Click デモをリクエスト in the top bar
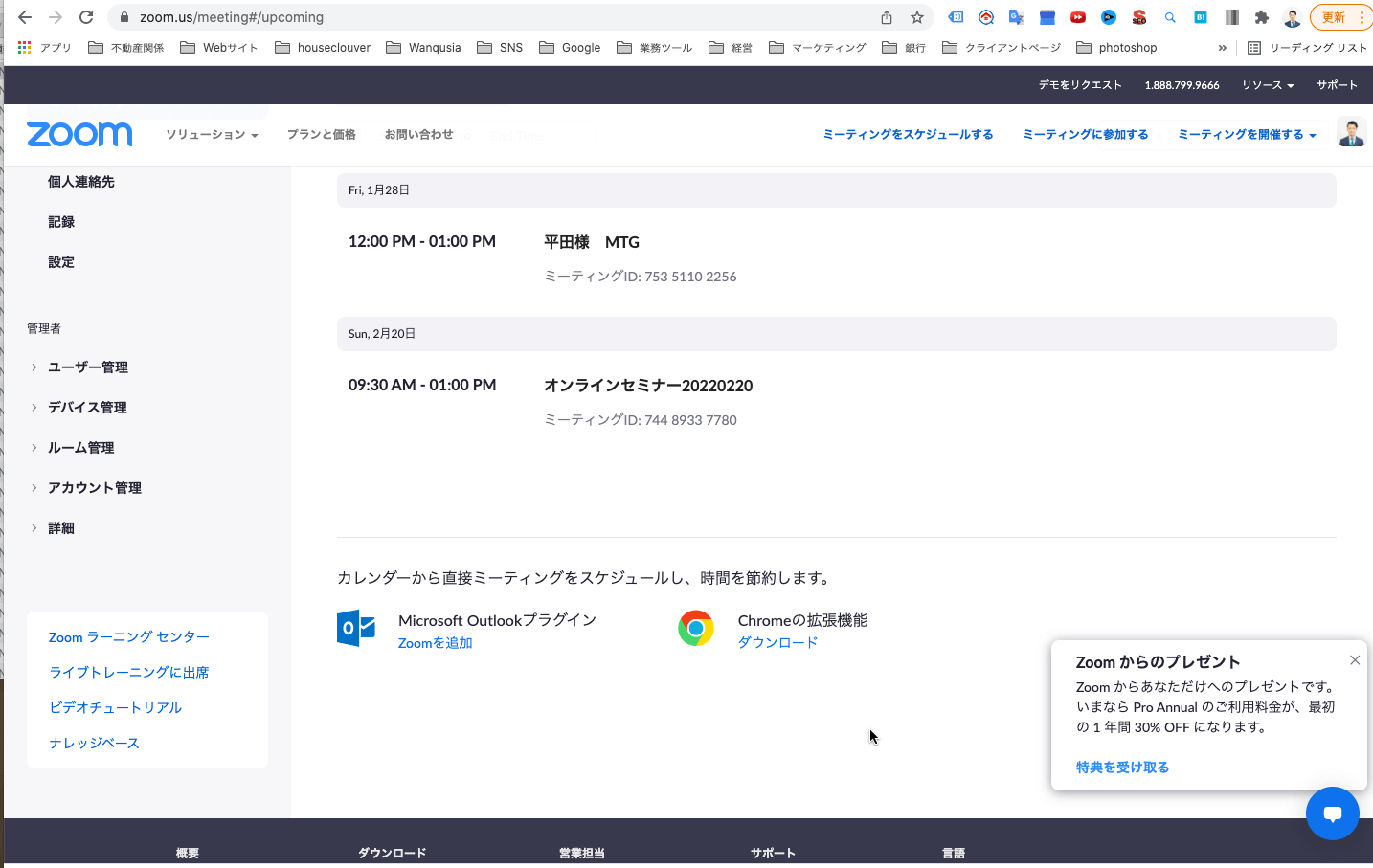The width and height of the screenshot is (1373, 868). (x=1080, y=85)
